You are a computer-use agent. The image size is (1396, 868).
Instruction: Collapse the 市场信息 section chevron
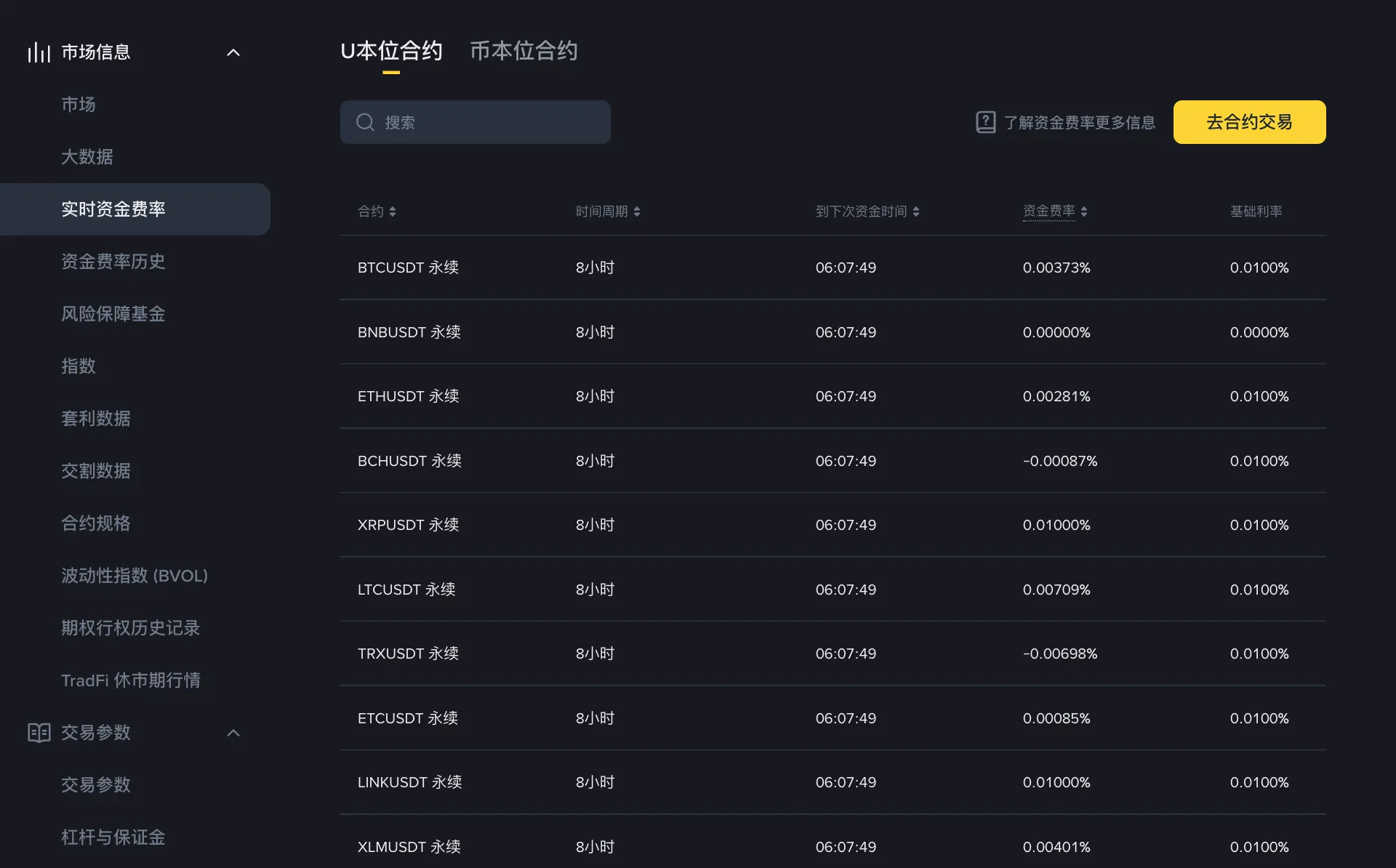(233, 52)
